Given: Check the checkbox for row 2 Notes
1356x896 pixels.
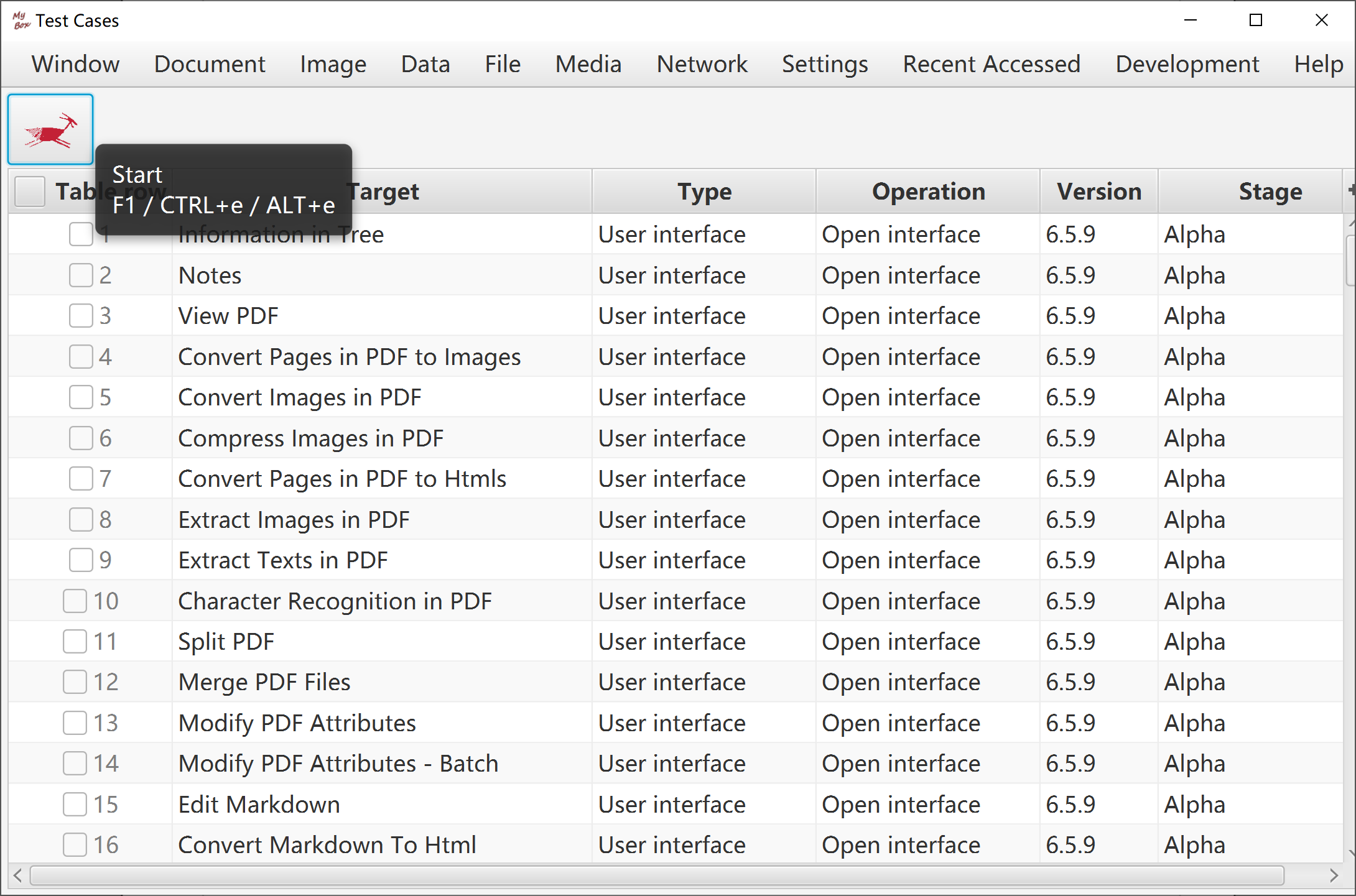Looking at the screenshot, I should [x=81, y=275].
